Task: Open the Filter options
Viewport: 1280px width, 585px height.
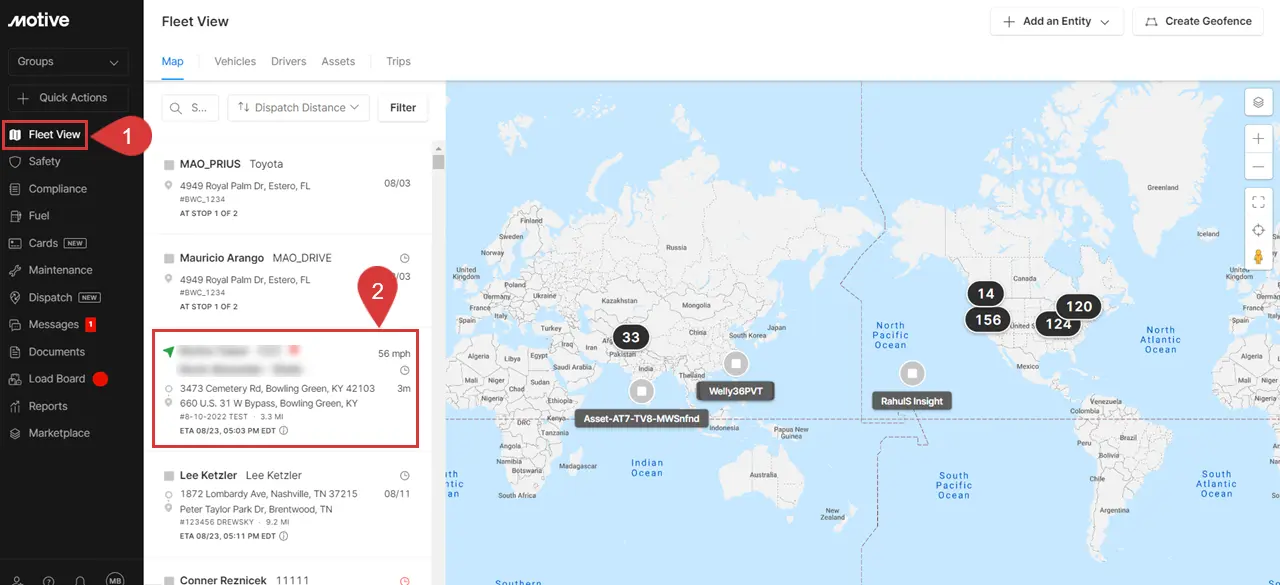Action: click(402, 107)
